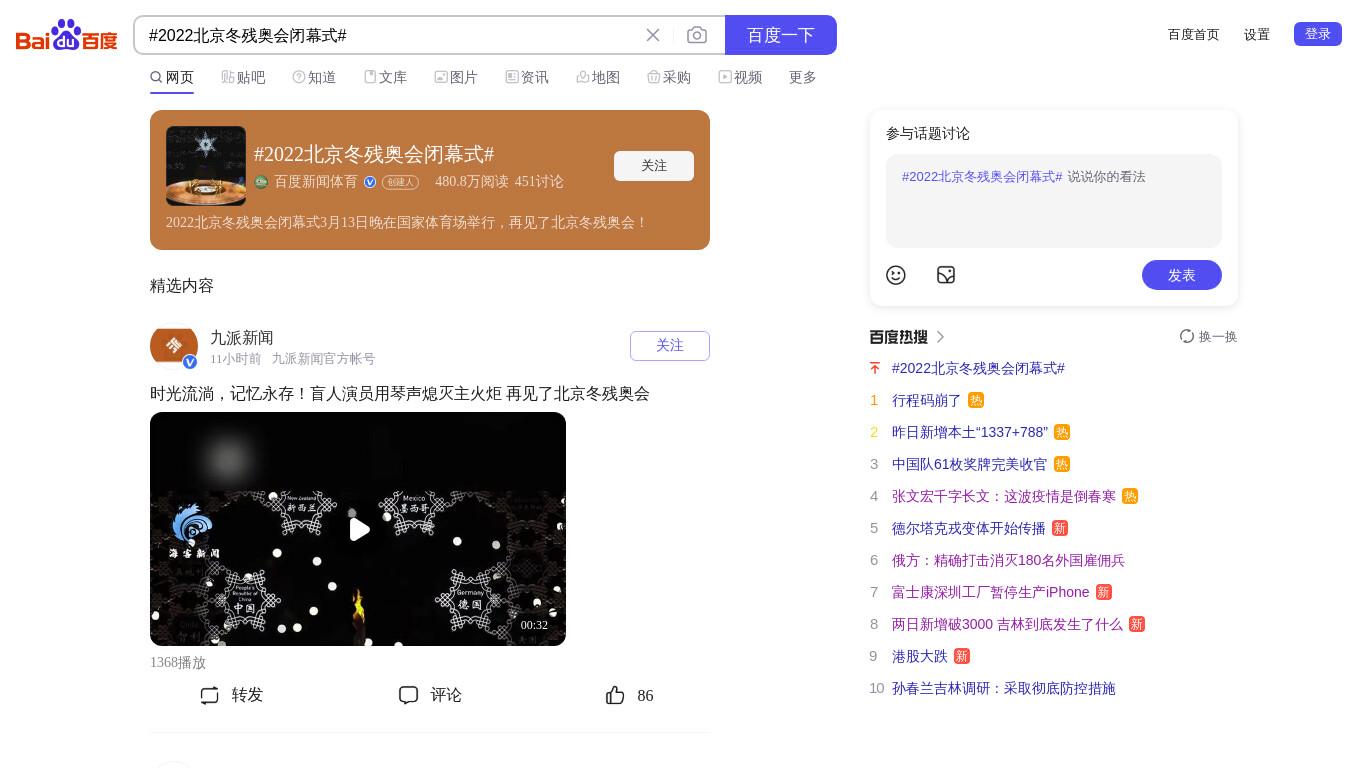Open hot search 行程码崩了

click(x=926, y=400)
